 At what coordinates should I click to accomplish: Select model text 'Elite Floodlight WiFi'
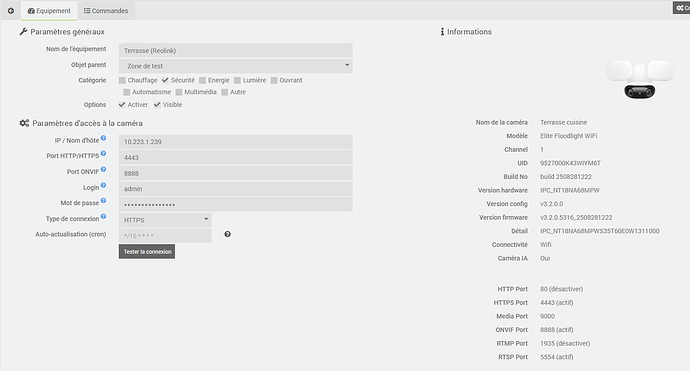[569, 136]
